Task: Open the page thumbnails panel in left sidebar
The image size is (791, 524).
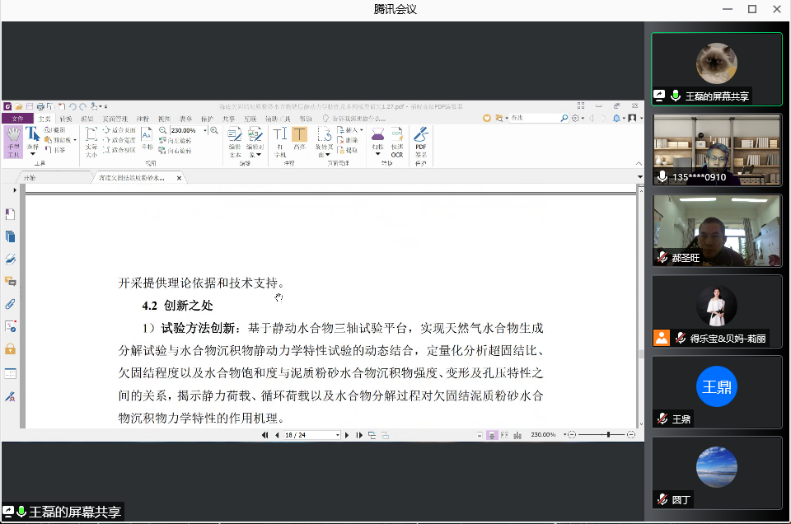Action: [x=10, y=237]
